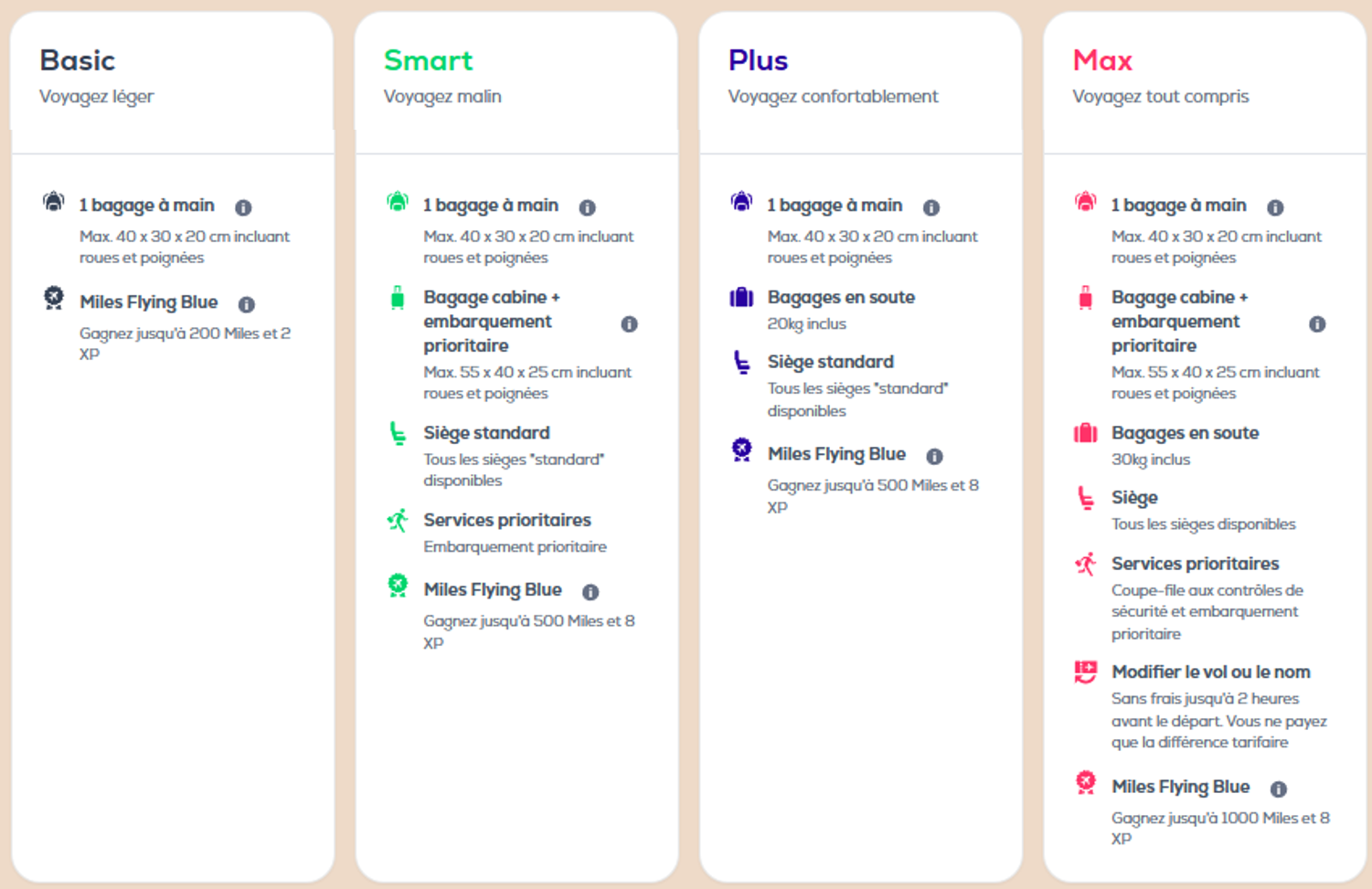Click info icon beside Plus 1 bagage à main
The width and height of the screenshot is (1372, 889).
[x=931, y=207]
